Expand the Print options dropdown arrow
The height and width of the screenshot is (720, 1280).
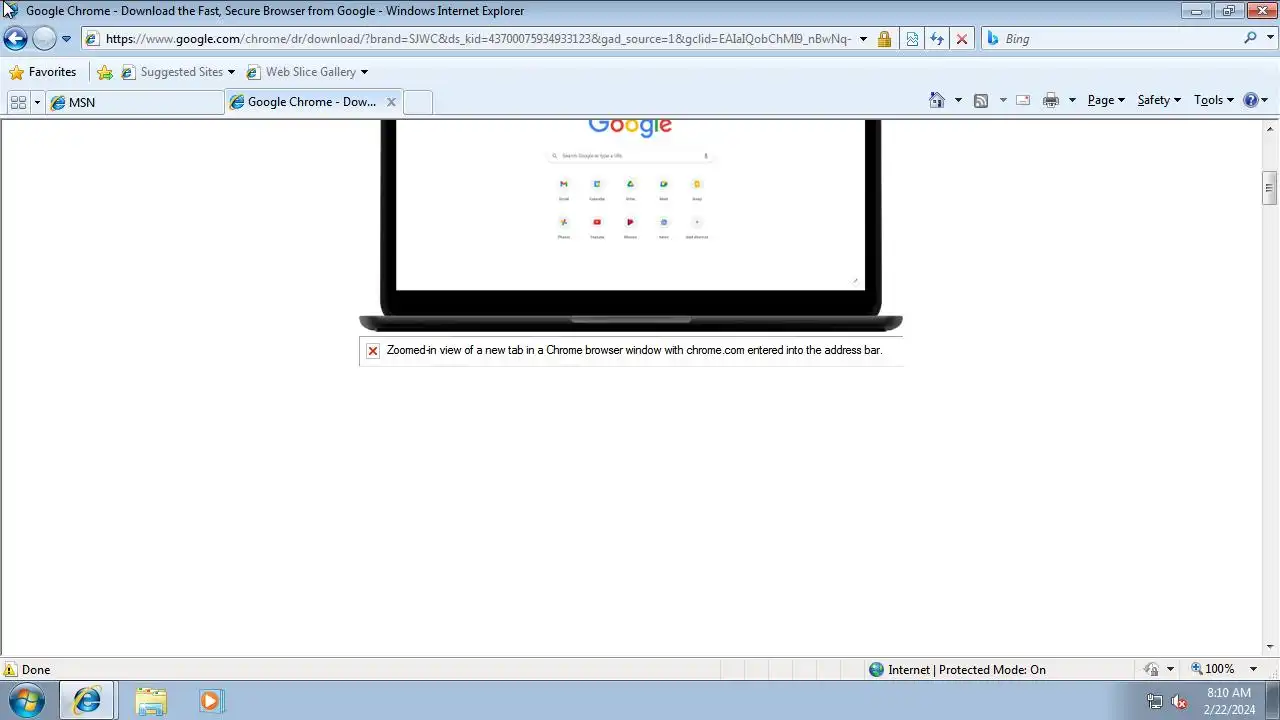click(1072, 100)
